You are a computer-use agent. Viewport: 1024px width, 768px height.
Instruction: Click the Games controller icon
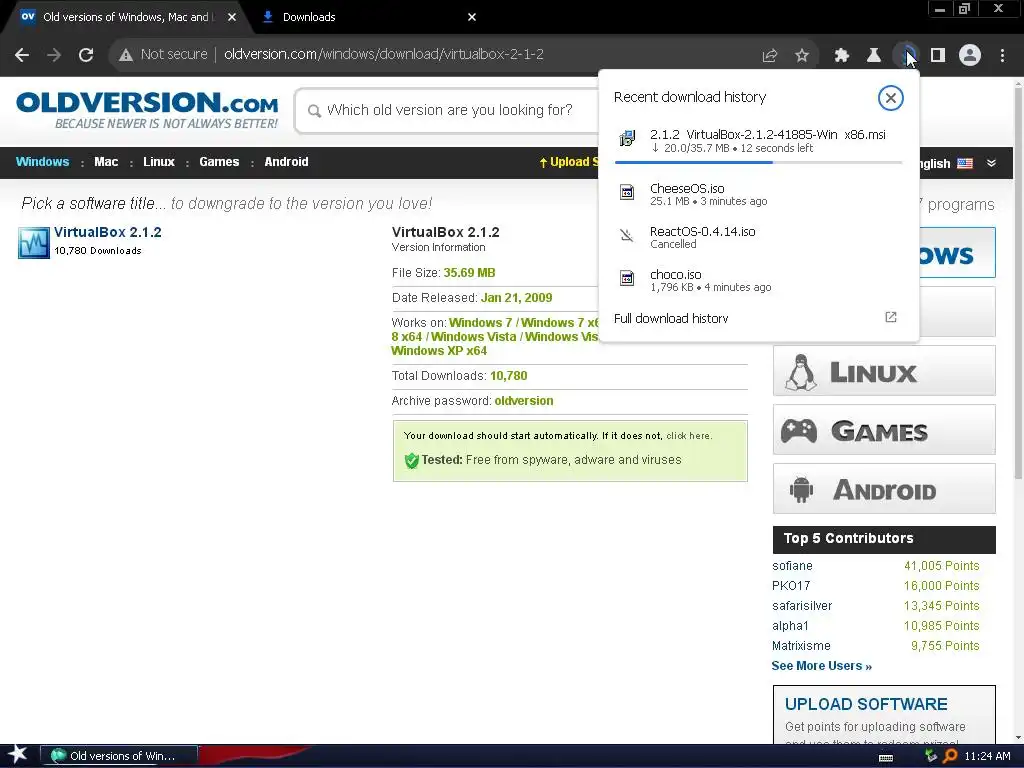tap(799, 431)
